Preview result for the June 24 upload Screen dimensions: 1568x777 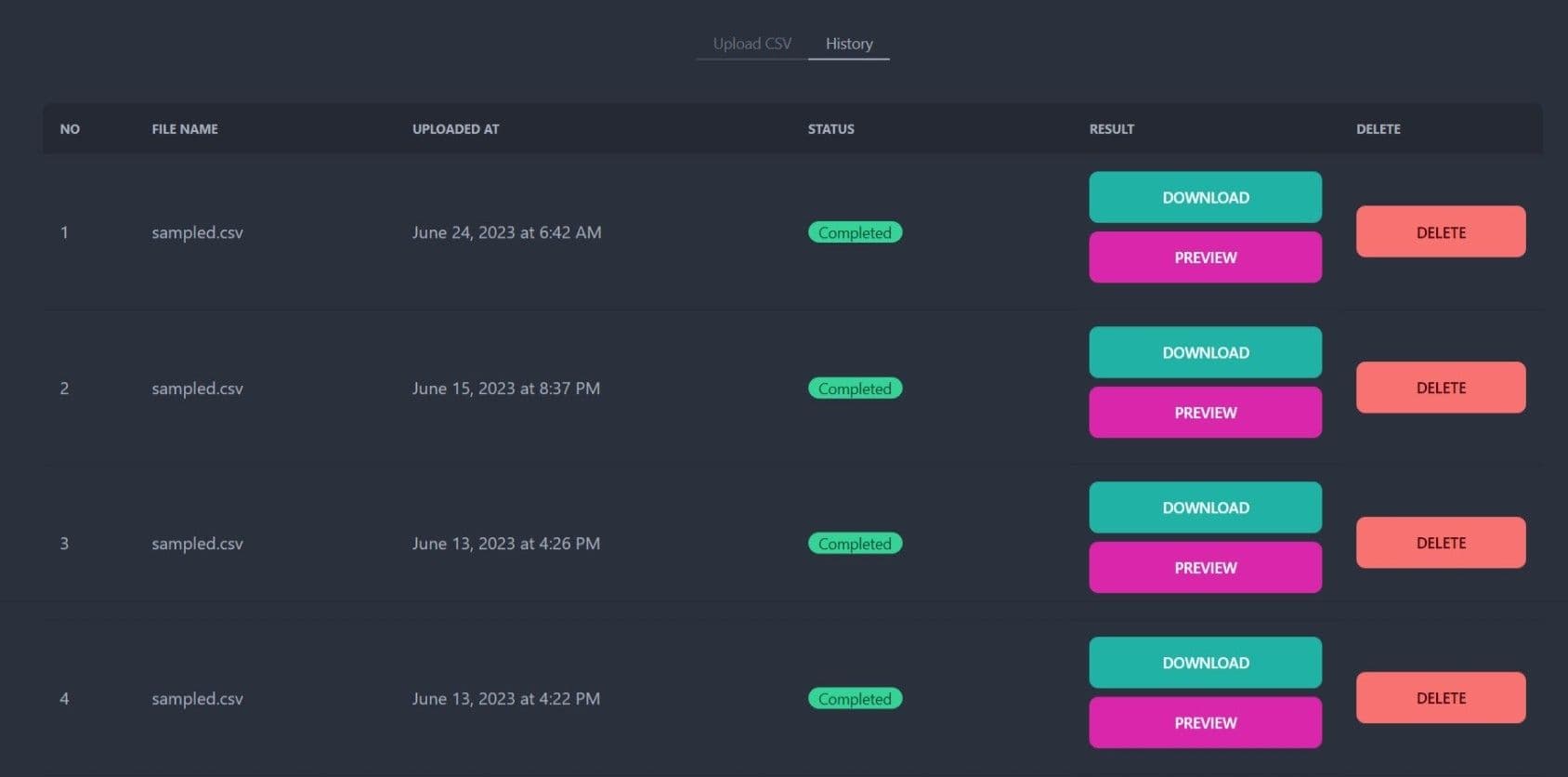(1205, 257)
